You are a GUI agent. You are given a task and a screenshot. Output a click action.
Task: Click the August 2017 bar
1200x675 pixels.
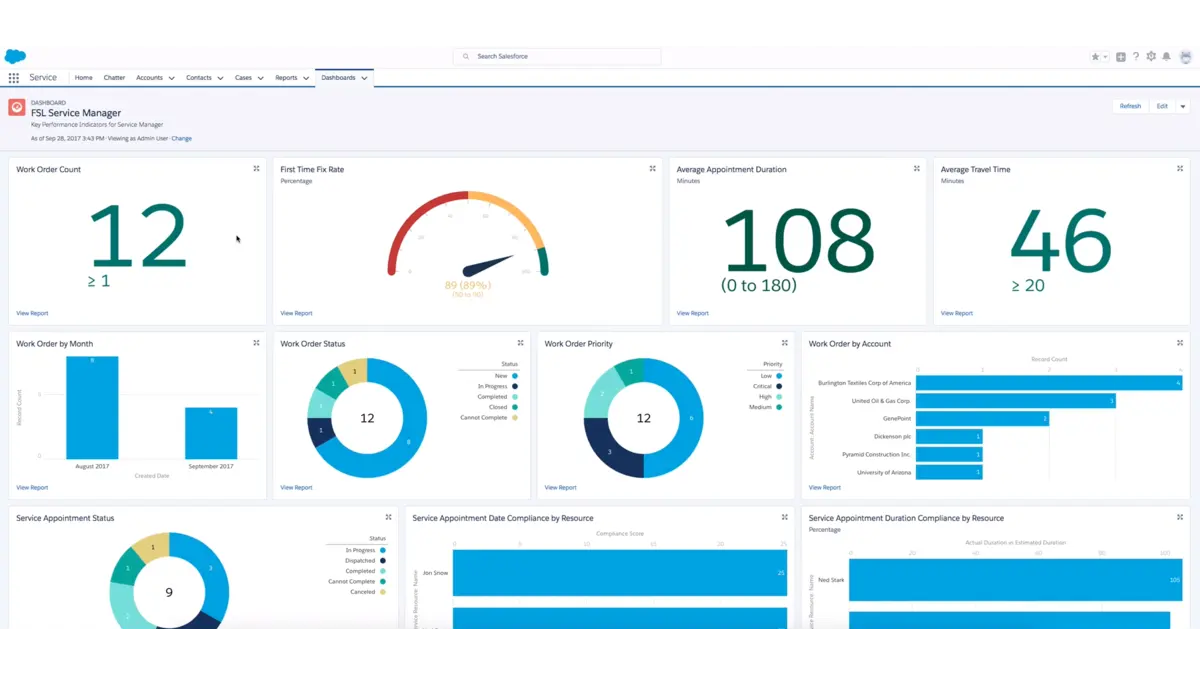[x=92, y=407]
